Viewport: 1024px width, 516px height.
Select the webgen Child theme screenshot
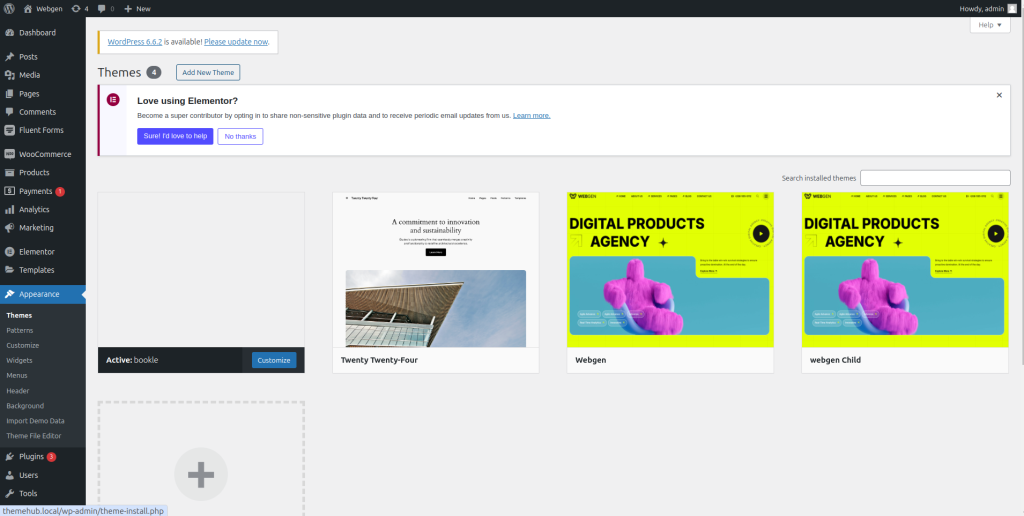click(x=905, y=270)
